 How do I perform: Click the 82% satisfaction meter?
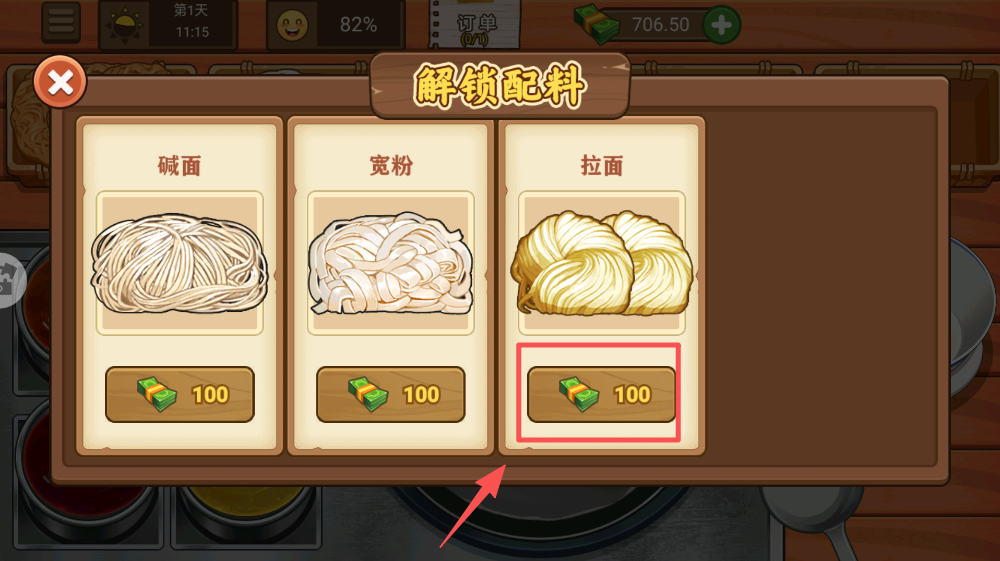[358, 25]
